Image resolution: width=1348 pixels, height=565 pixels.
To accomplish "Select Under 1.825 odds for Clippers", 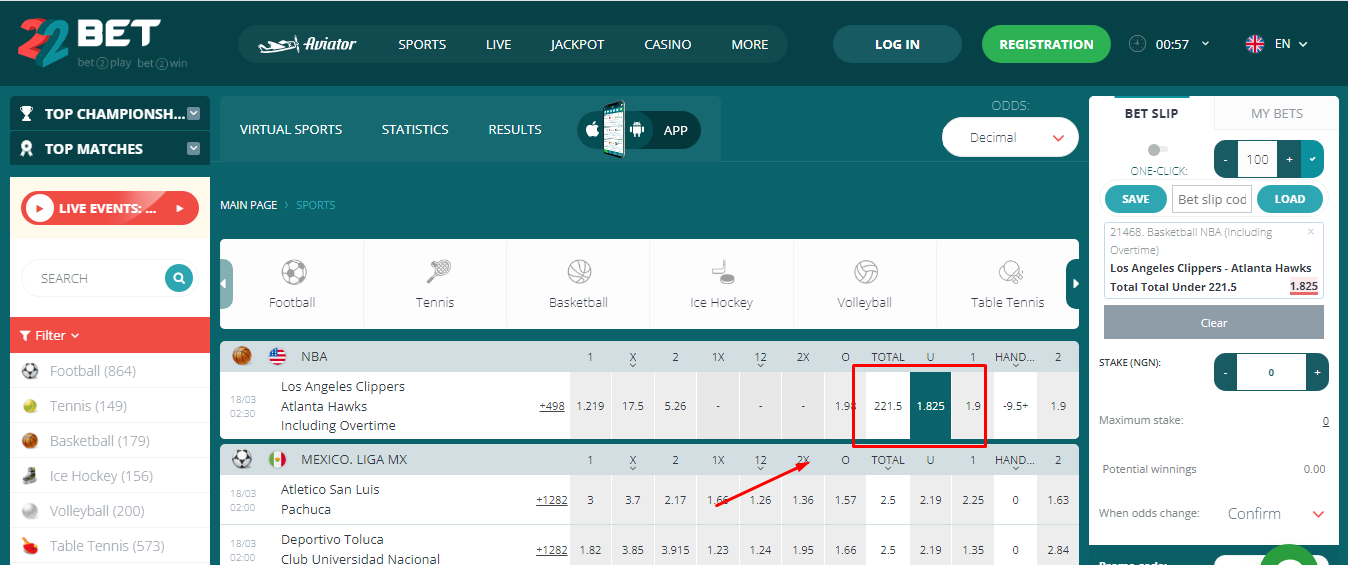I will pyautogui.click(x=930, y=406).
